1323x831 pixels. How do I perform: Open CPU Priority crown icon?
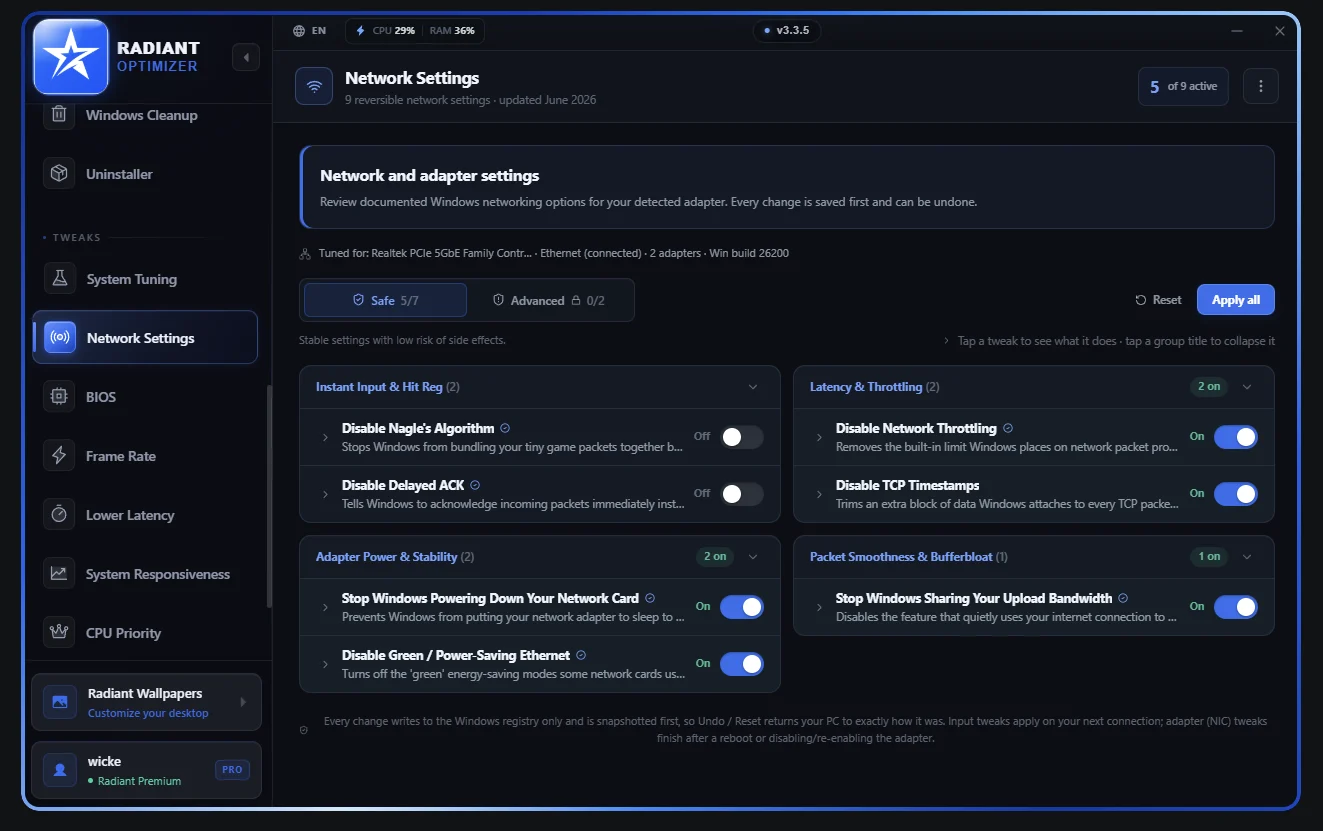59,633
